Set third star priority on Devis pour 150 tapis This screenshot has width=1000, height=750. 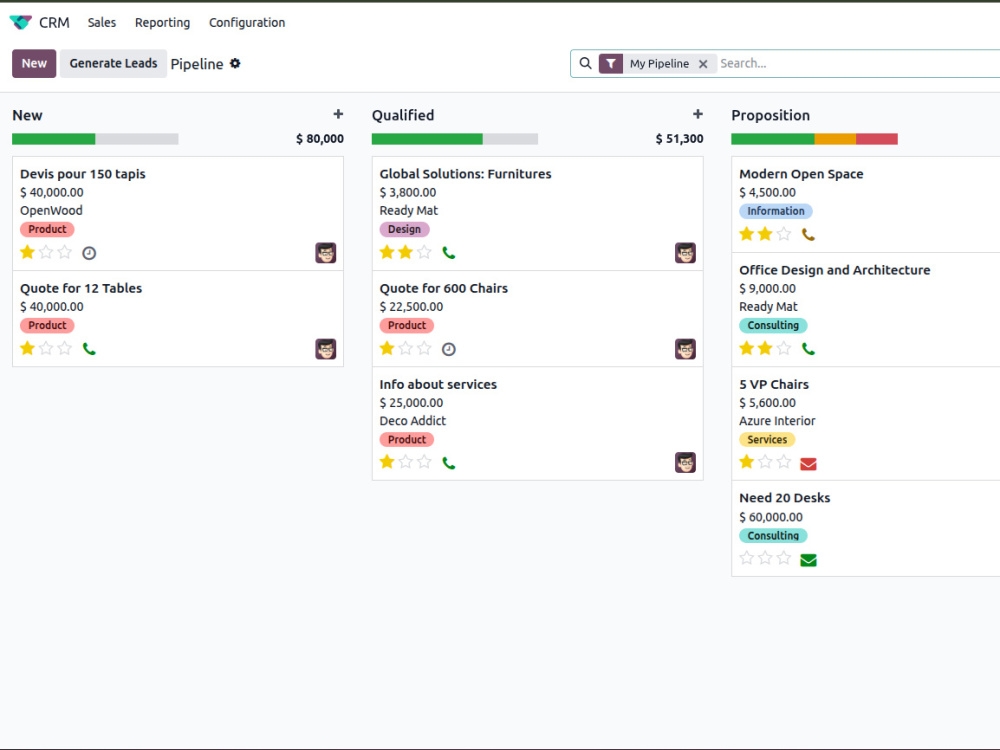[x=64, y=252]
